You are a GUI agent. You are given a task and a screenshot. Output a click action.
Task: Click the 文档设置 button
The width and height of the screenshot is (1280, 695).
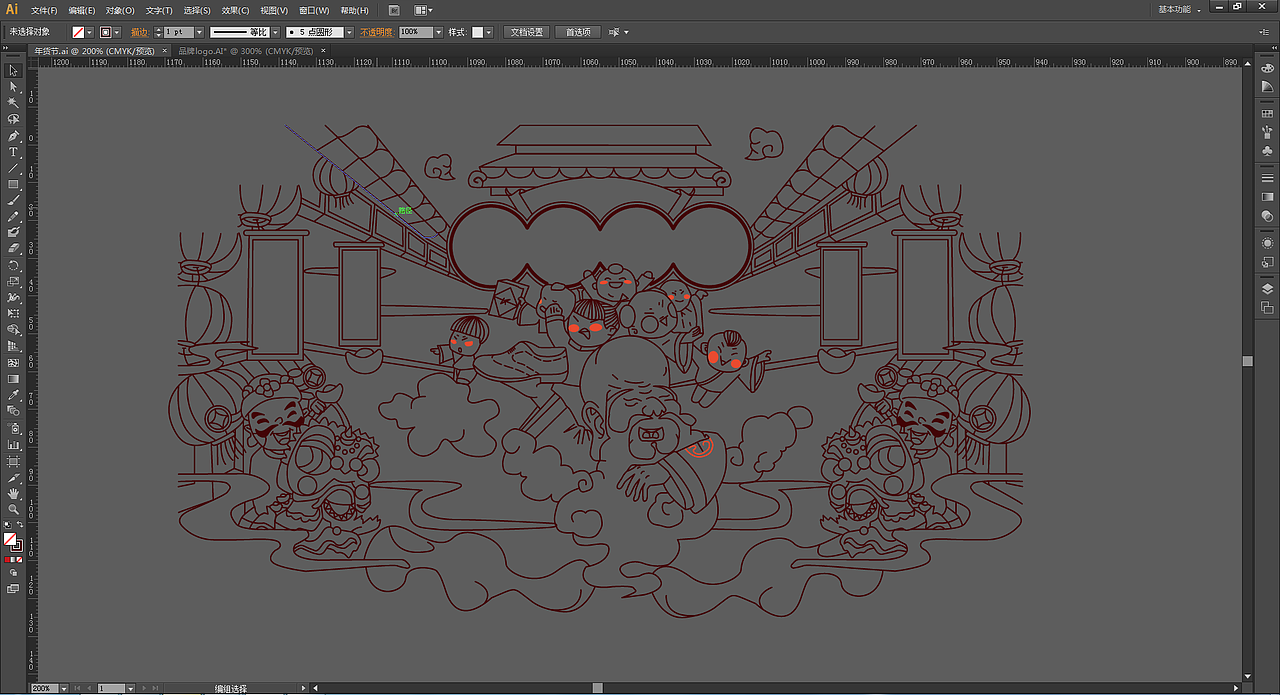[527, 32]
